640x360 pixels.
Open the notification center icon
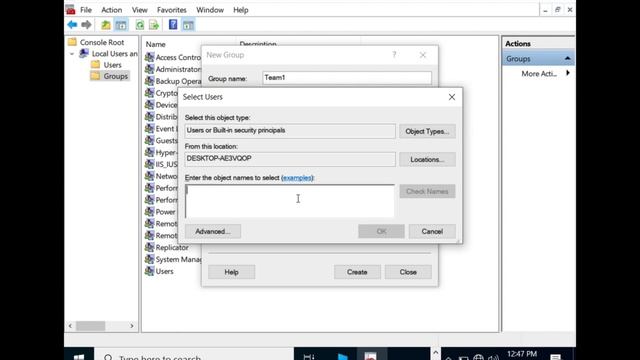(x=555, y=357)
